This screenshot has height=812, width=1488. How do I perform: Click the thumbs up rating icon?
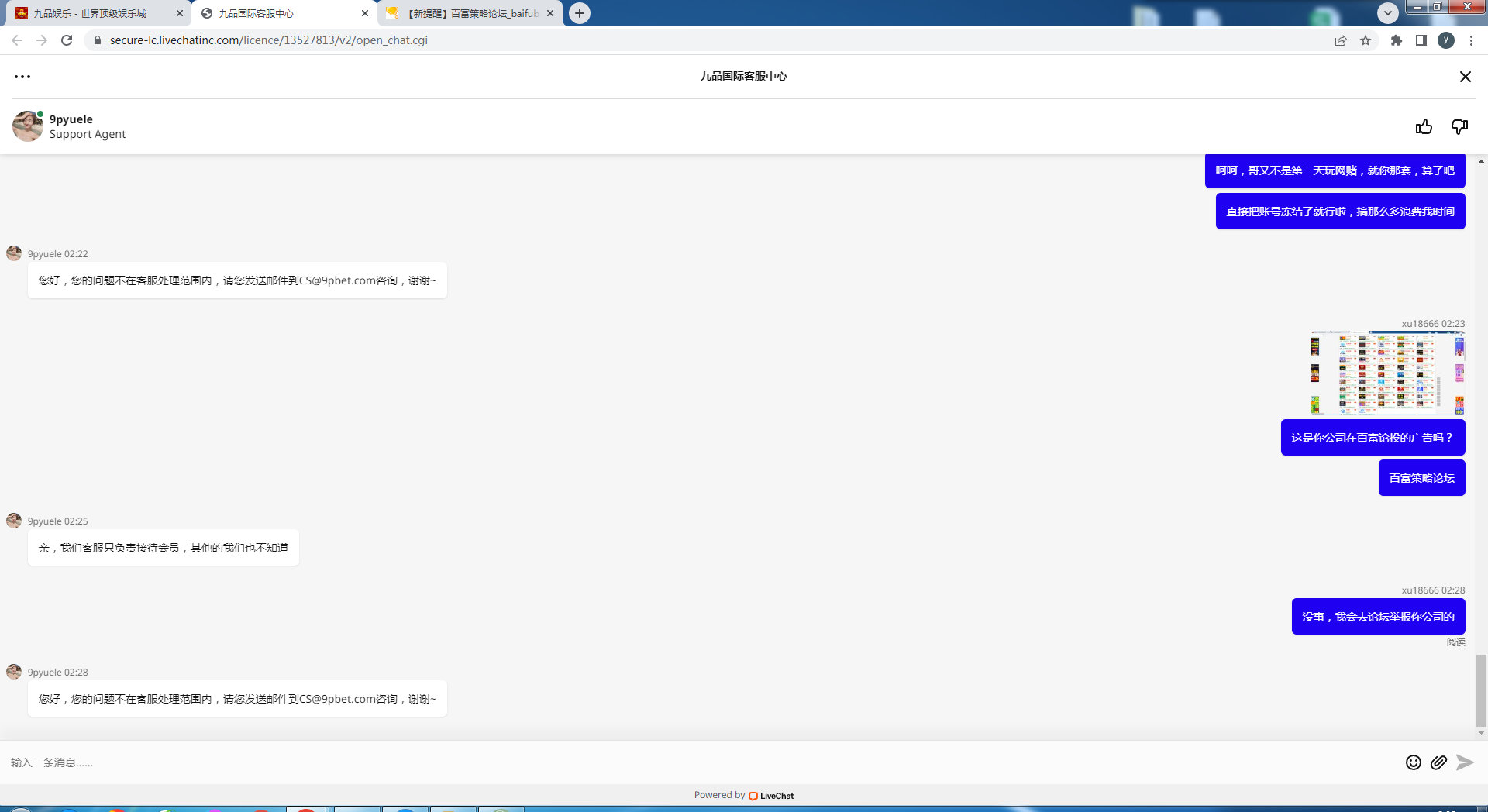(x=1424, y=127)
